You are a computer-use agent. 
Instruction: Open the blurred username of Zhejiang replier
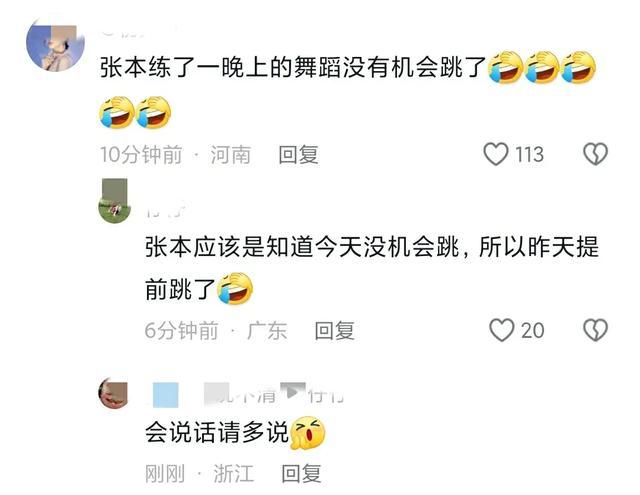coord(273,394)
